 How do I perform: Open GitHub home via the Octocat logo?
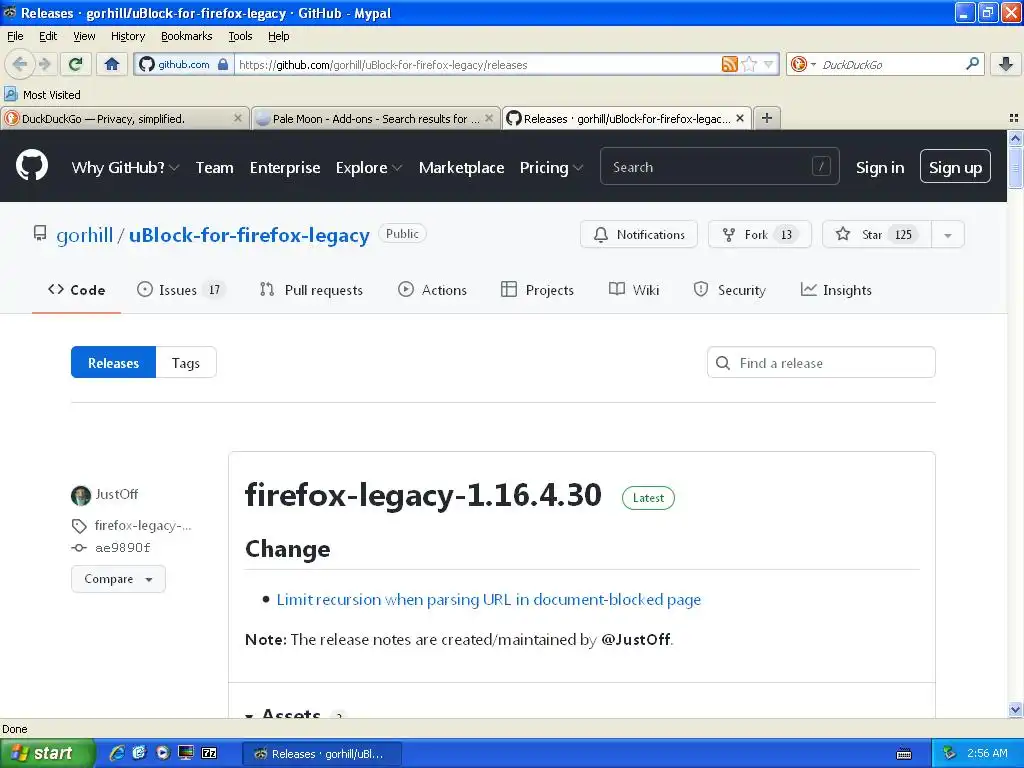click(32, 166)
